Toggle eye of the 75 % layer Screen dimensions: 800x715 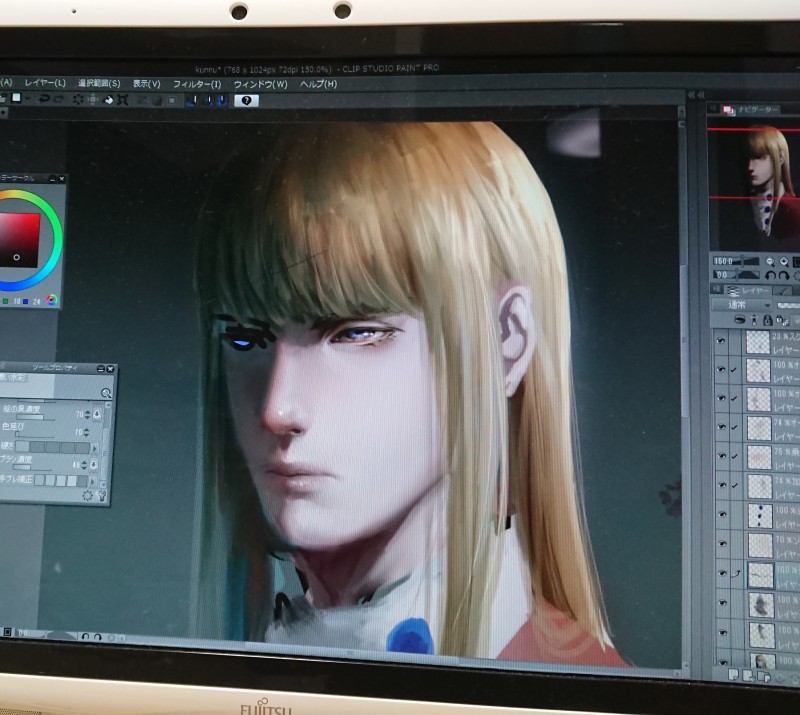(721, 456)
